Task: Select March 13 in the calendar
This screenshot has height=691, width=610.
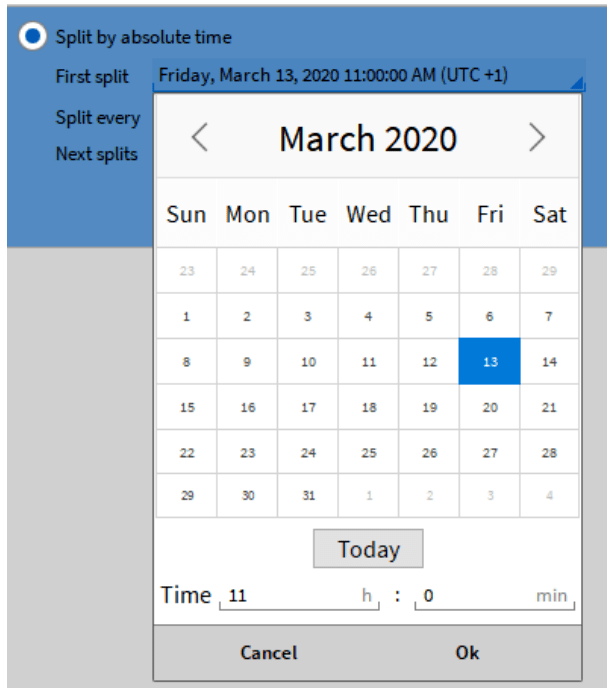Action: click(x=489, y=362)
